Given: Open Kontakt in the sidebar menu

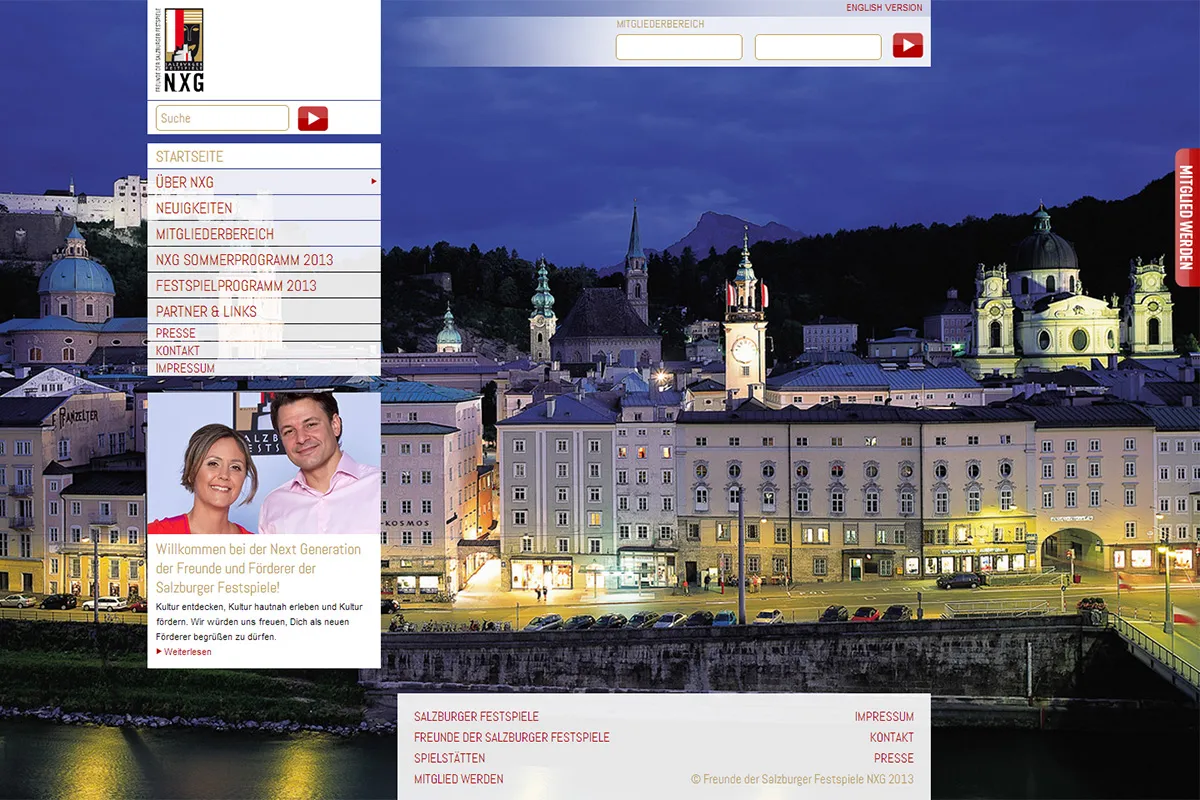Looking at the screenshot, I should [x=264, y=351].
